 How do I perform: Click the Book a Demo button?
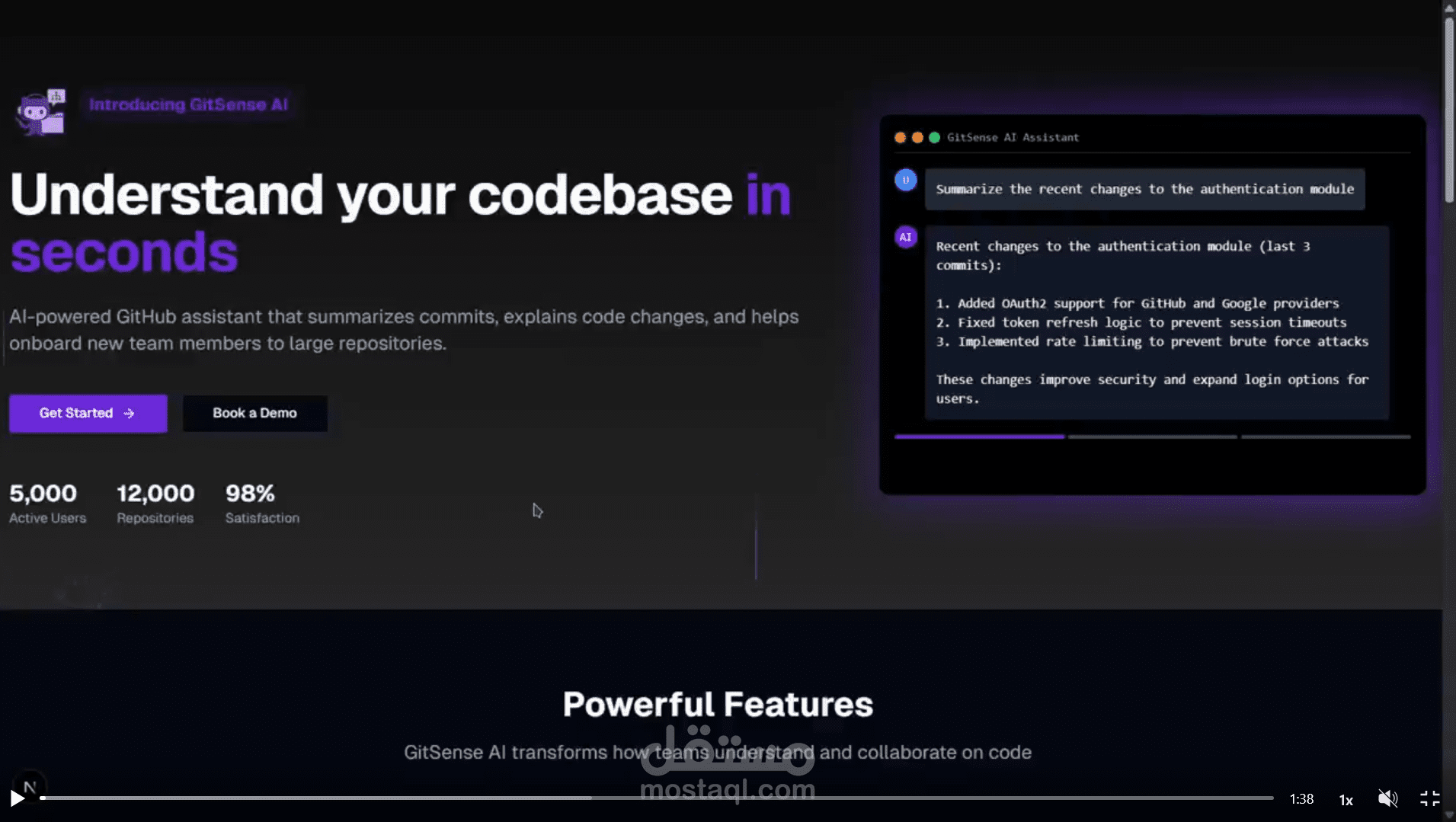pyautogui.click(x=255, y=413)
